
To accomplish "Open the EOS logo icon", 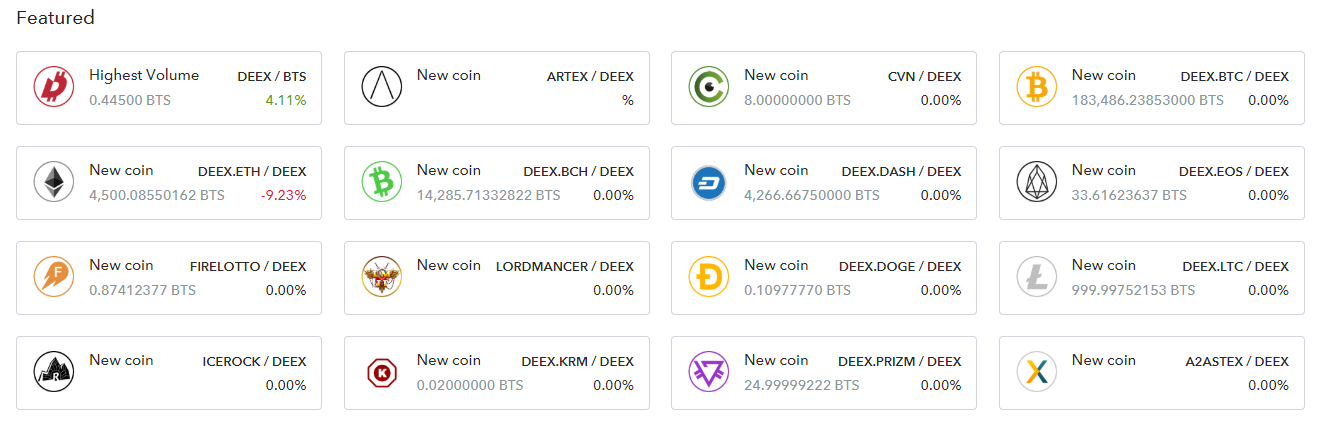I will pos(1037,182).
